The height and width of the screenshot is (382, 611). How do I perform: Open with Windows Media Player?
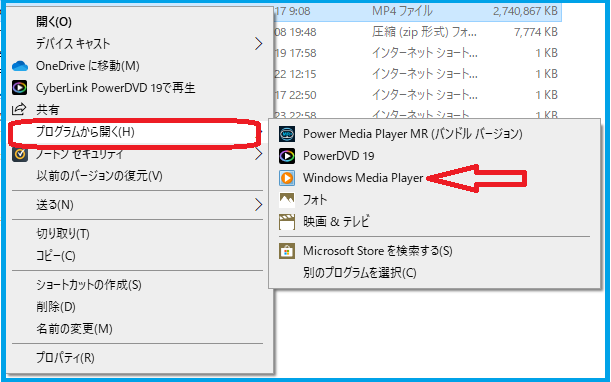click(363, 178)
